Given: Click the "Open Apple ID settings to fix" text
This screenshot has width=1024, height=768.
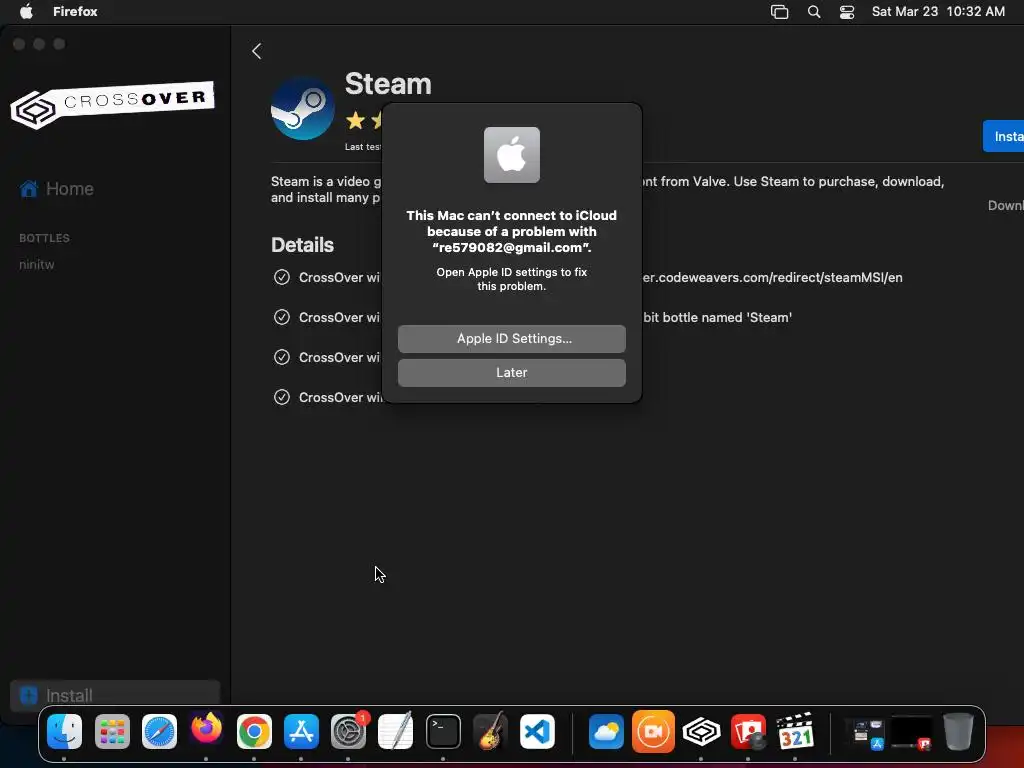Looking at the screenshot, I should coord(511,279).
